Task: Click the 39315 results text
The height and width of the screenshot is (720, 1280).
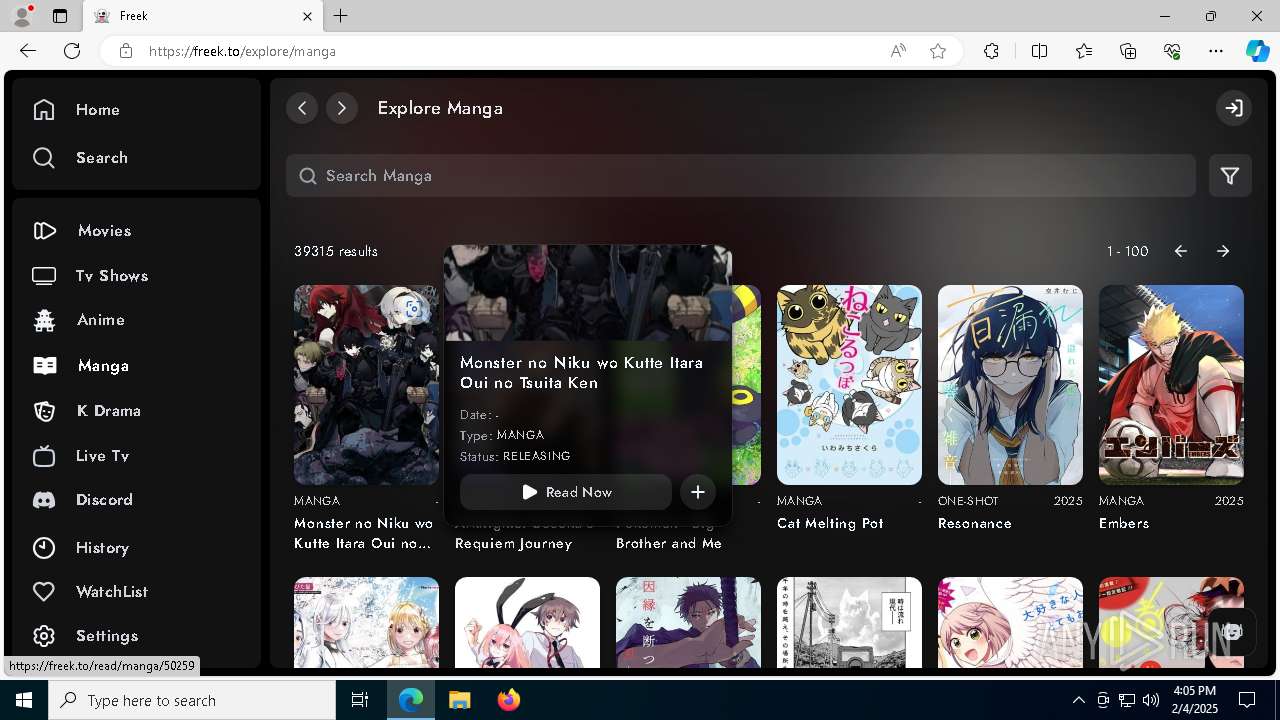Action: click(x=336, y=252)
